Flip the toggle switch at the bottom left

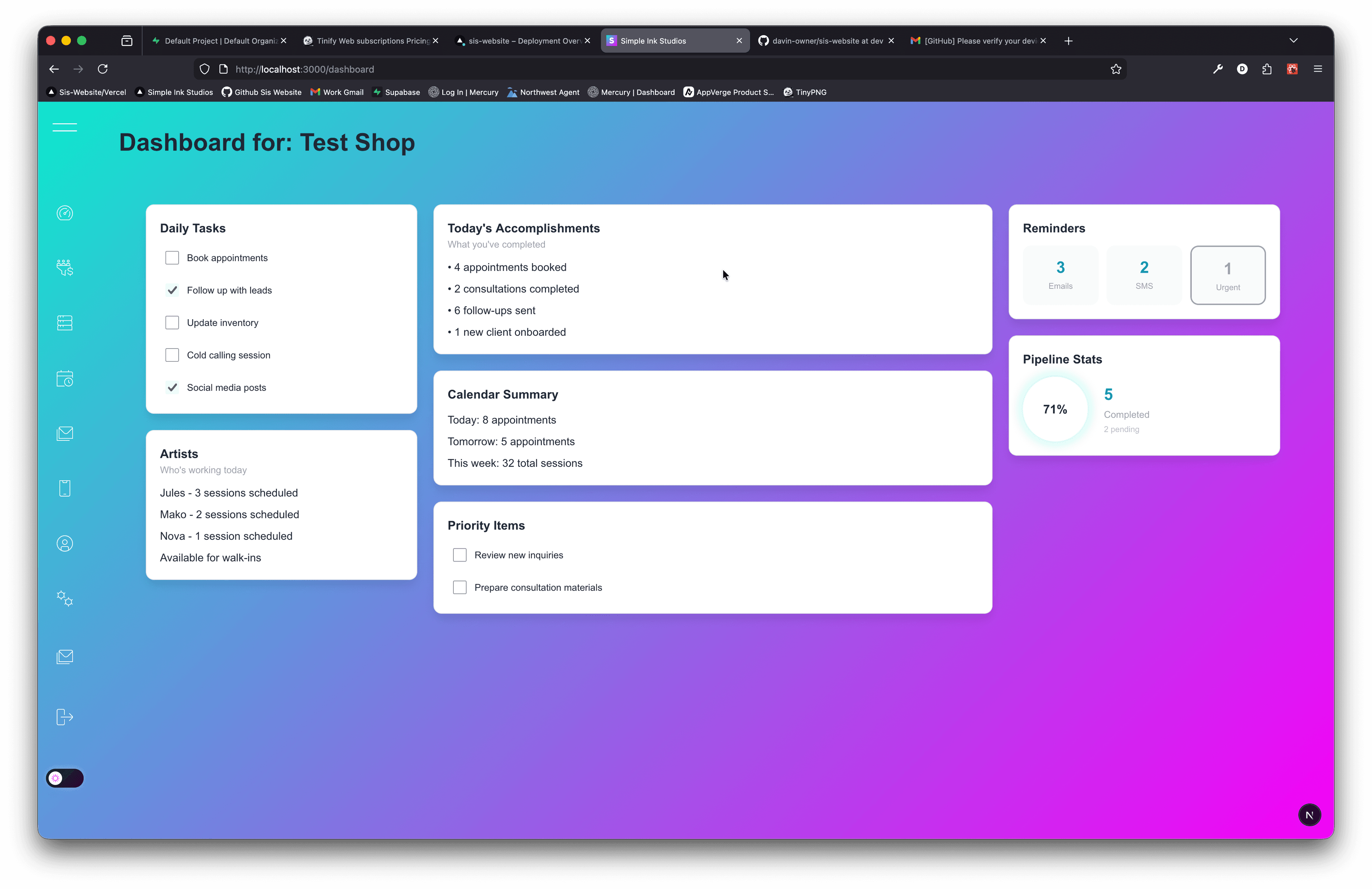[65, 778]
